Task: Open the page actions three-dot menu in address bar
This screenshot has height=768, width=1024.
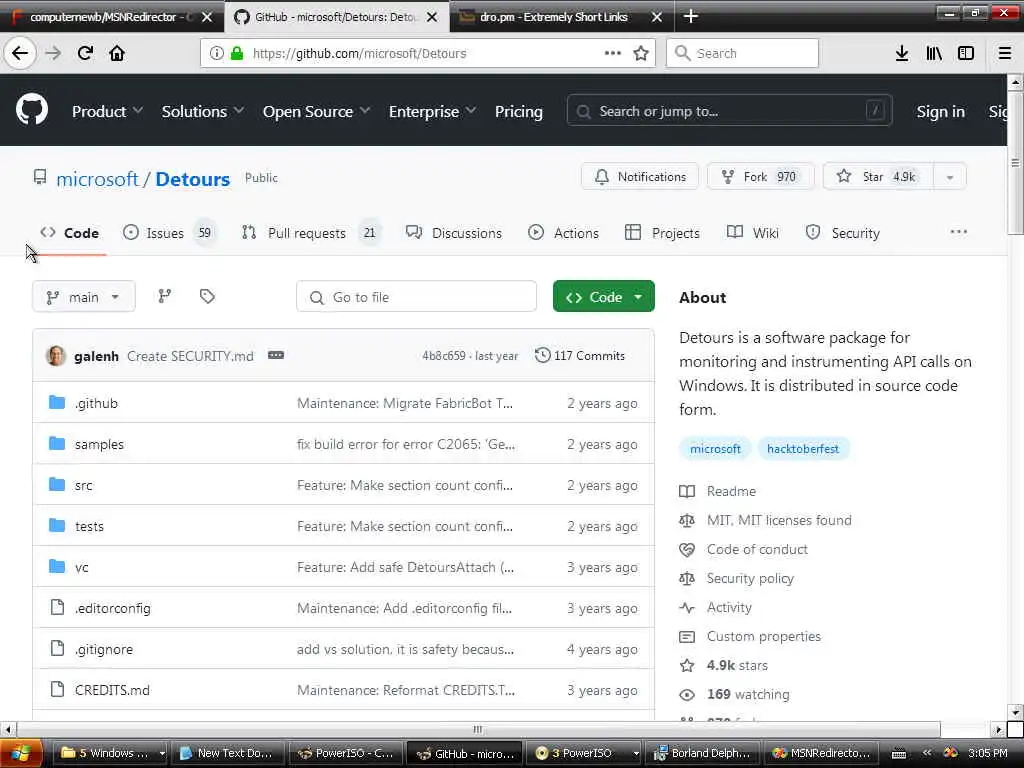Action: coord(613,53)
